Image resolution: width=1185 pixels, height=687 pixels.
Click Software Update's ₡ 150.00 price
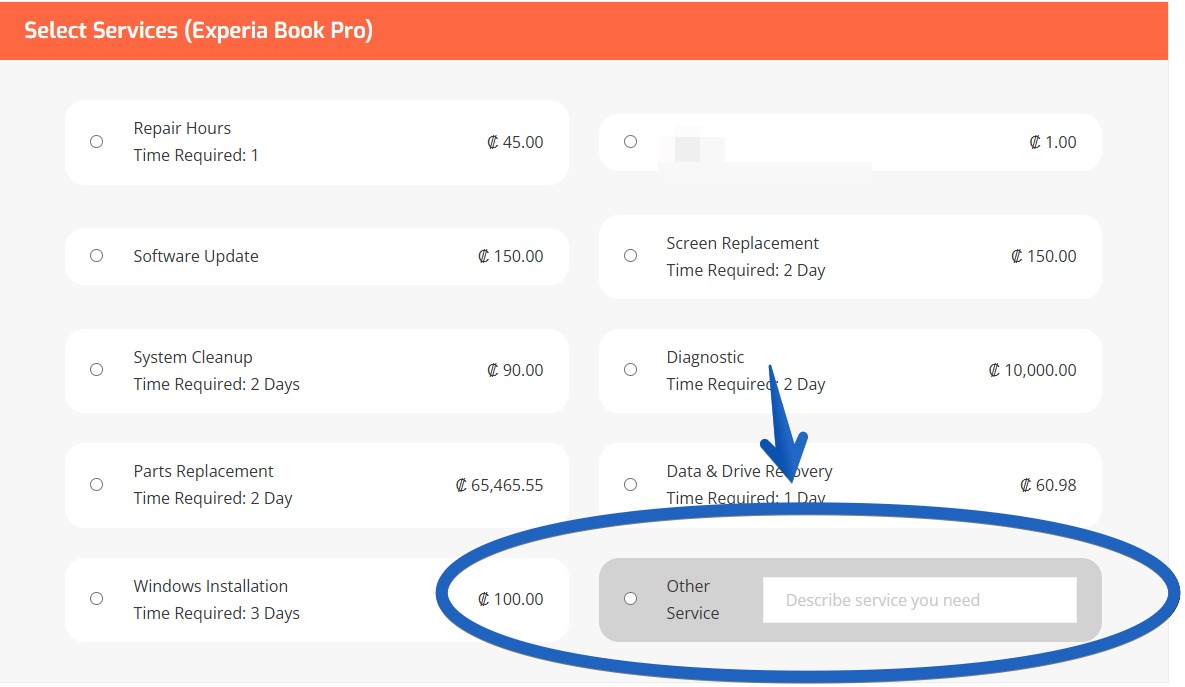(x=511, y=256)
